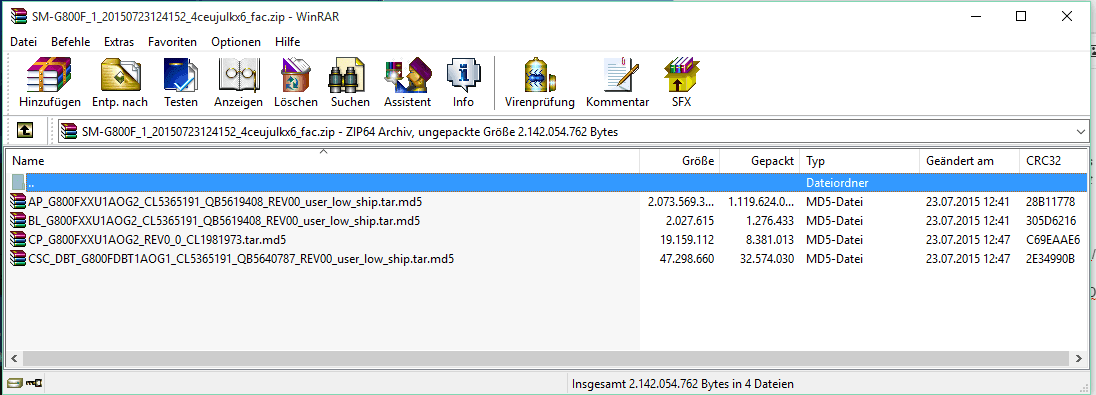Select the AP_G800FXXU1AOG2...tar.md5 file name
Viewport: 1096px width, 395px height.
click(225, 202)
